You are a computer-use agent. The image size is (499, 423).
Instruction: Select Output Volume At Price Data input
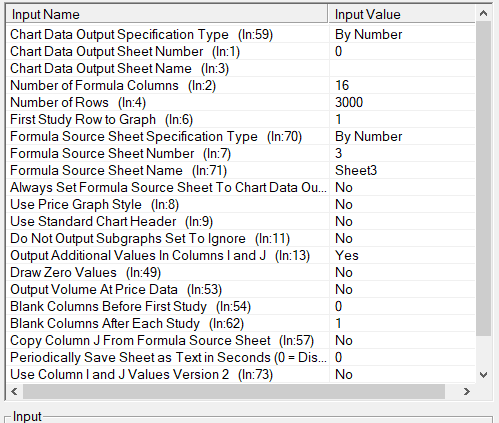click(241, 289)
